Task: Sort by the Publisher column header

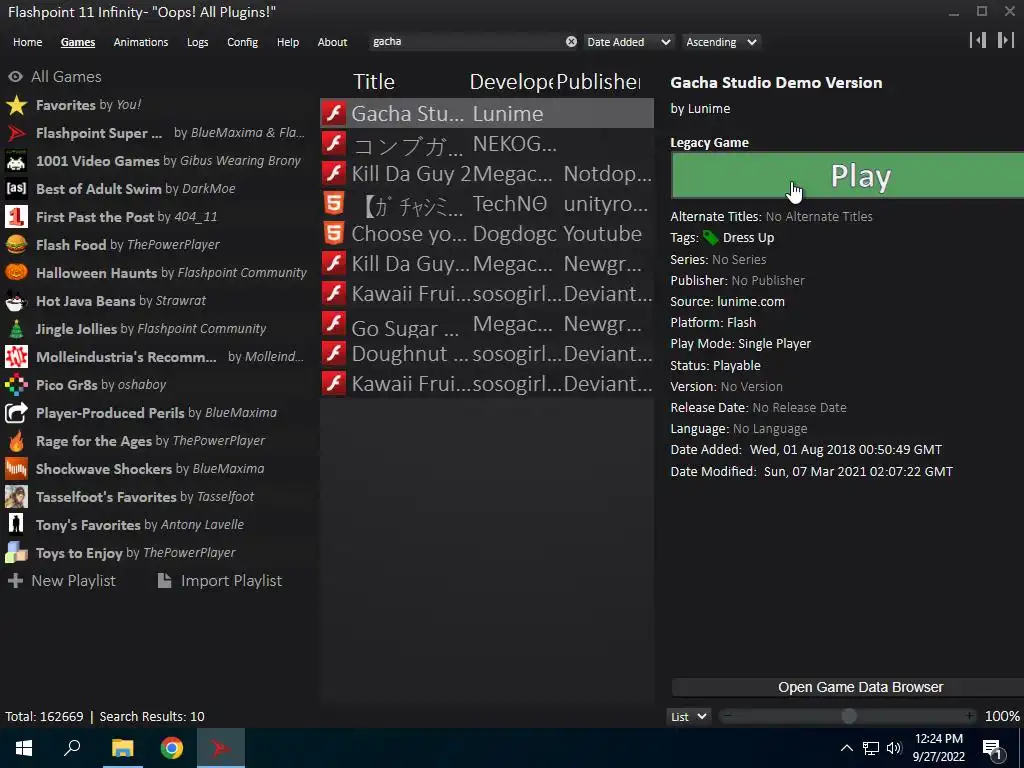Action: click(598, 82)
